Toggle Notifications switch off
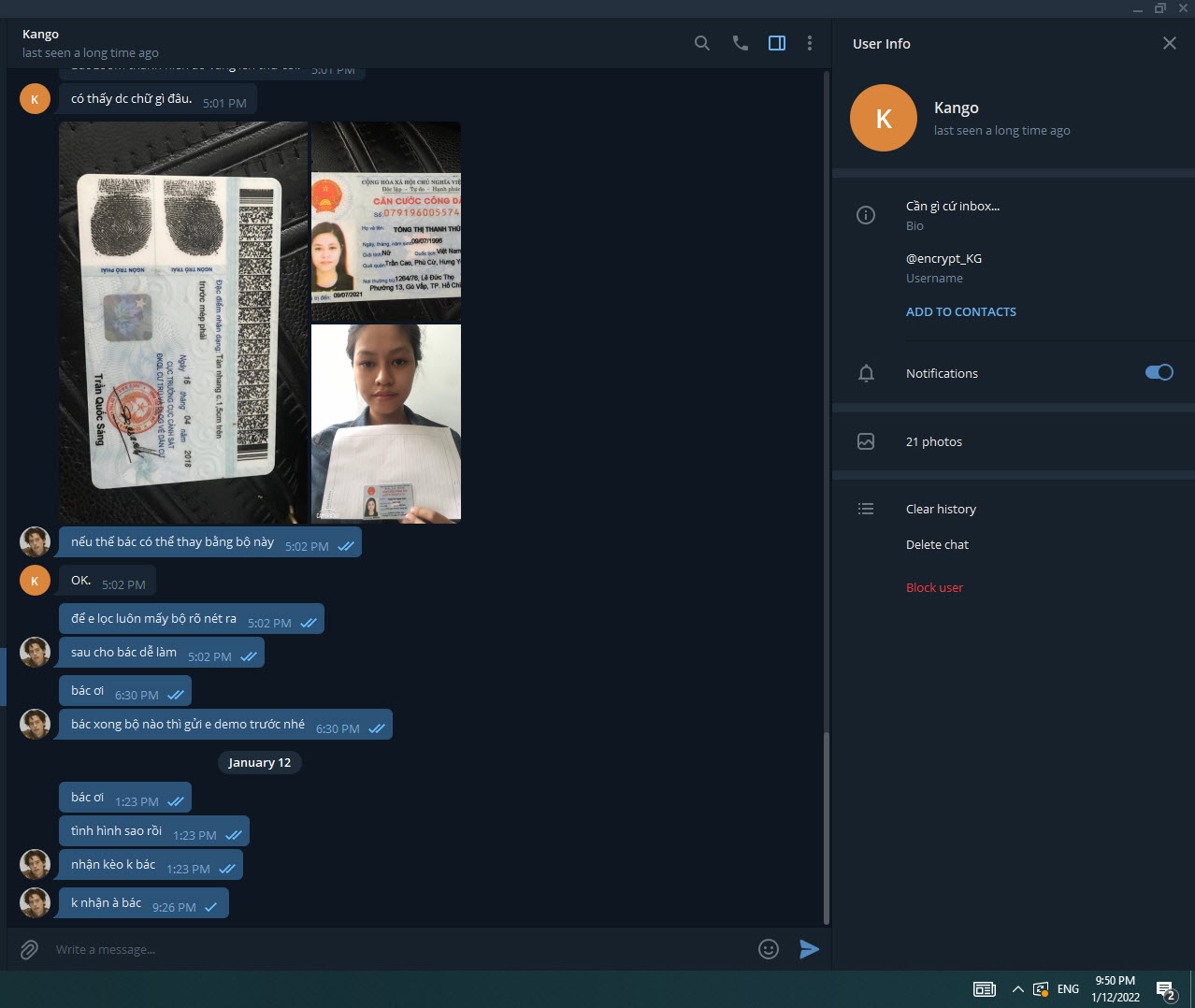This screenshot has height=1008, width=1195. [x=1159, y=372]
